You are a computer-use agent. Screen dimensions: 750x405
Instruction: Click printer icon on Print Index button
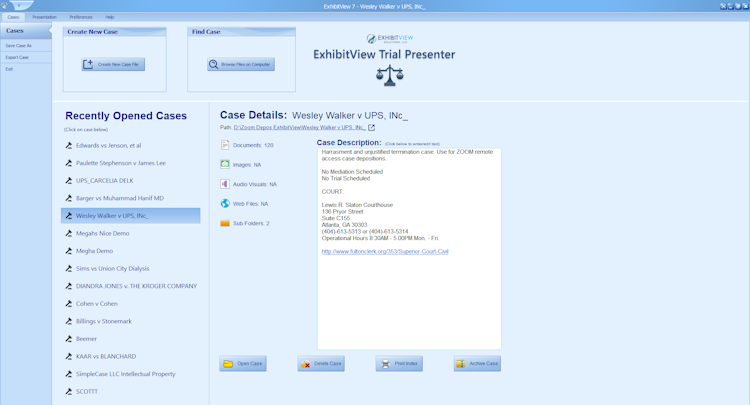pos(385,364)
